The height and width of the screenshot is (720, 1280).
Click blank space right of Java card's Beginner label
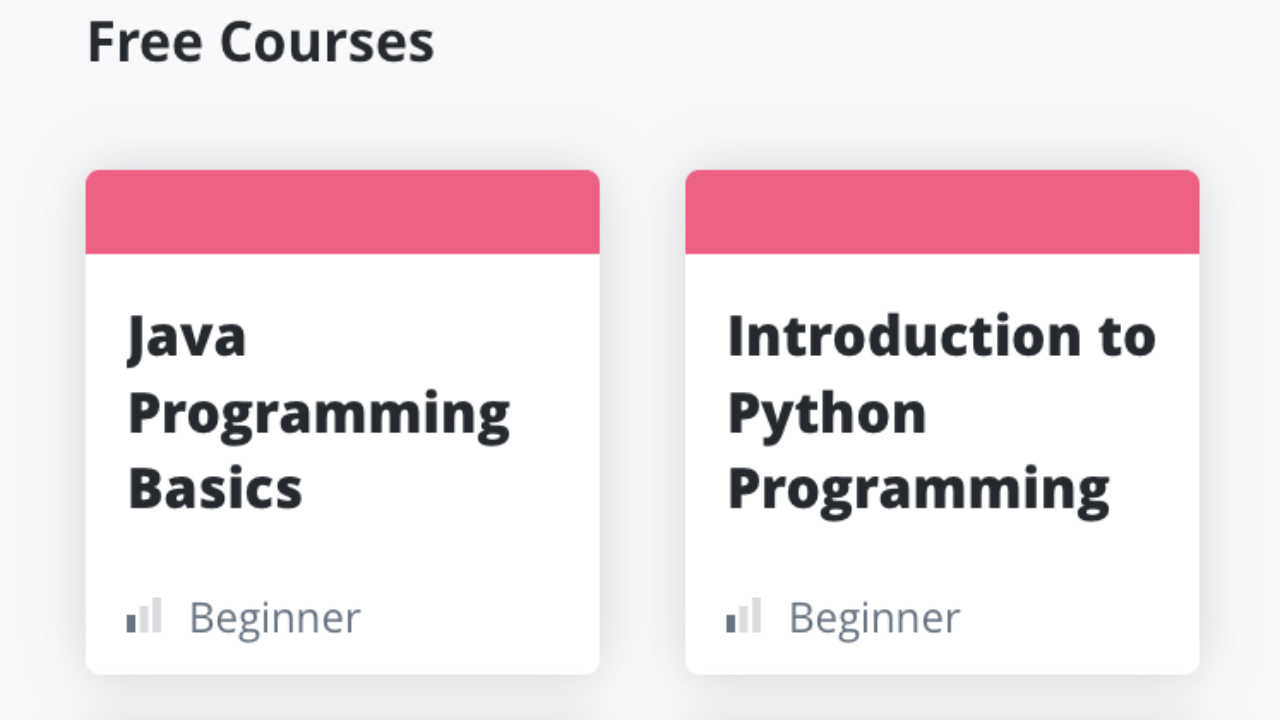click(x=480, y=618)
